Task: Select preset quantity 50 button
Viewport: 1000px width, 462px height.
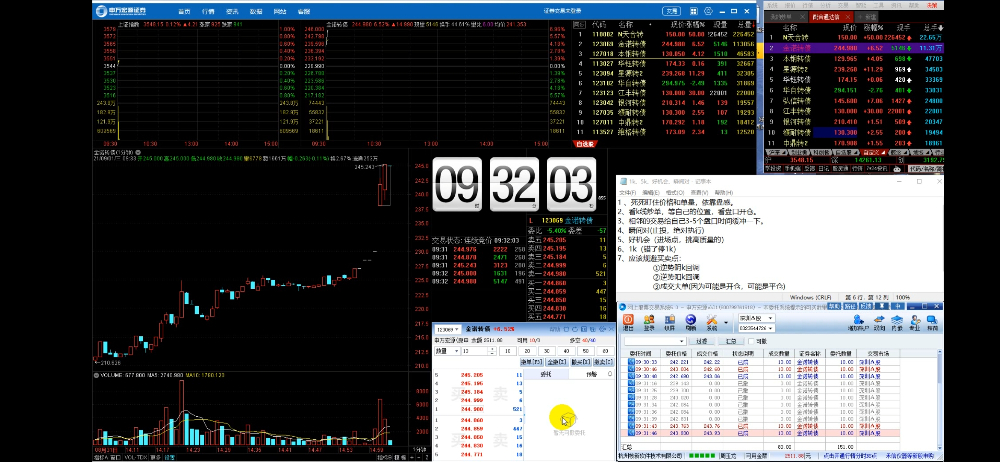Action: click(585, 351)
